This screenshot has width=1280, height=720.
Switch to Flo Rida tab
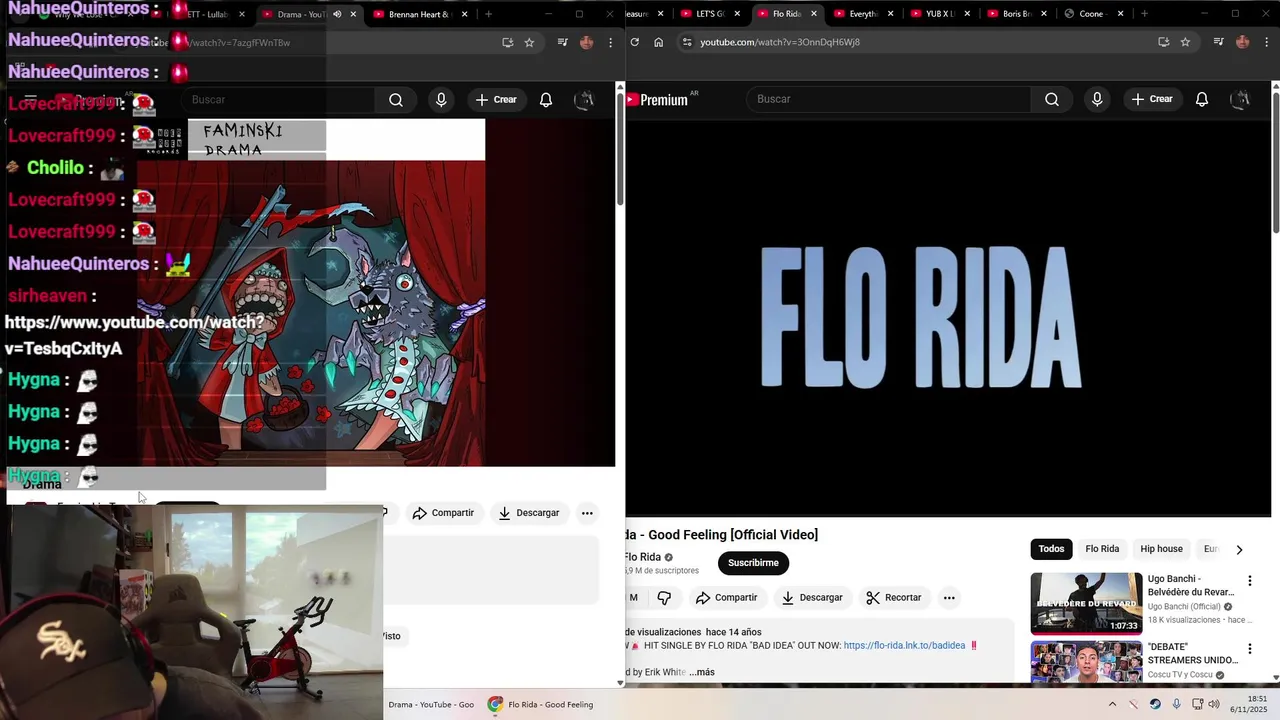(788, 14)
